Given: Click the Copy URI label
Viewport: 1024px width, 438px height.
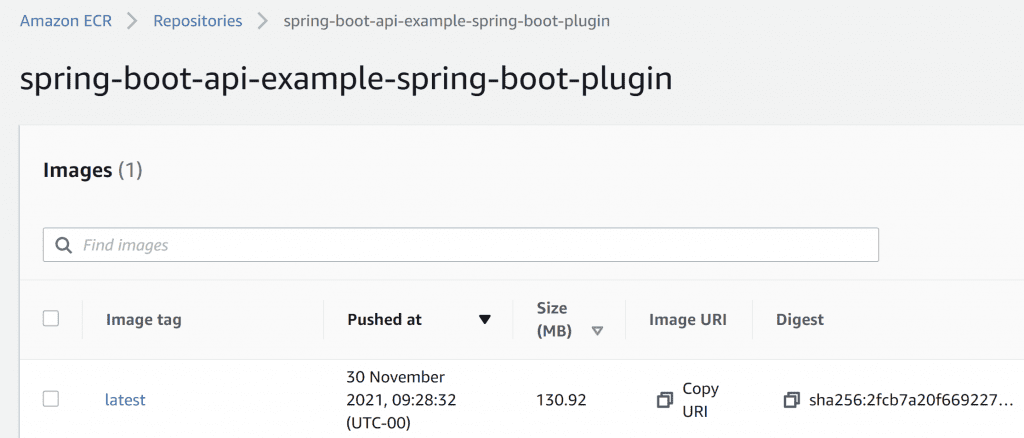Looking at the screenshot, I should click(x=700, y=399).
